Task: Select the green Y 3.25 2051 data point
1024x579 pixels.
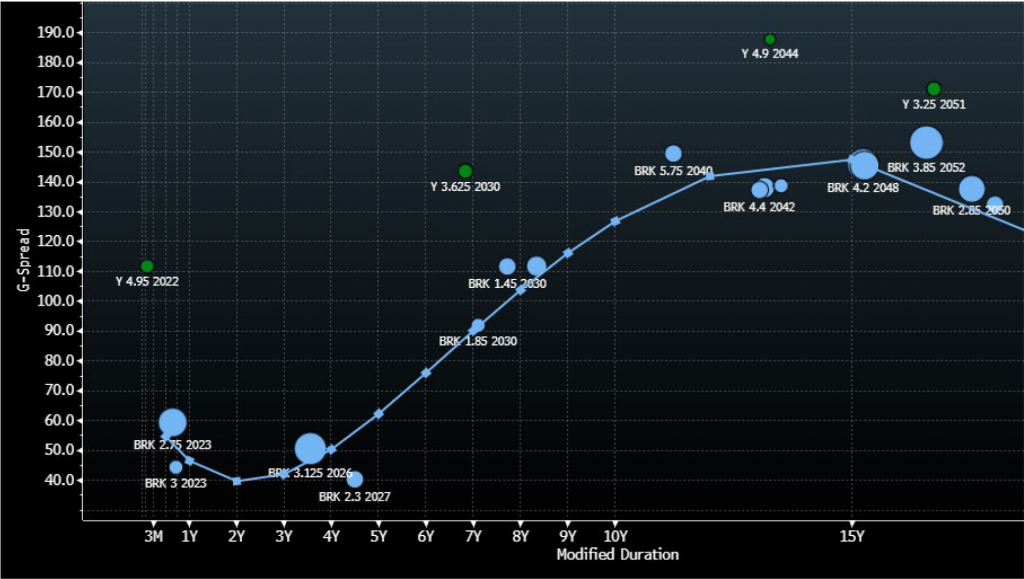Action: pyautogui.click(x=934, y=89)
